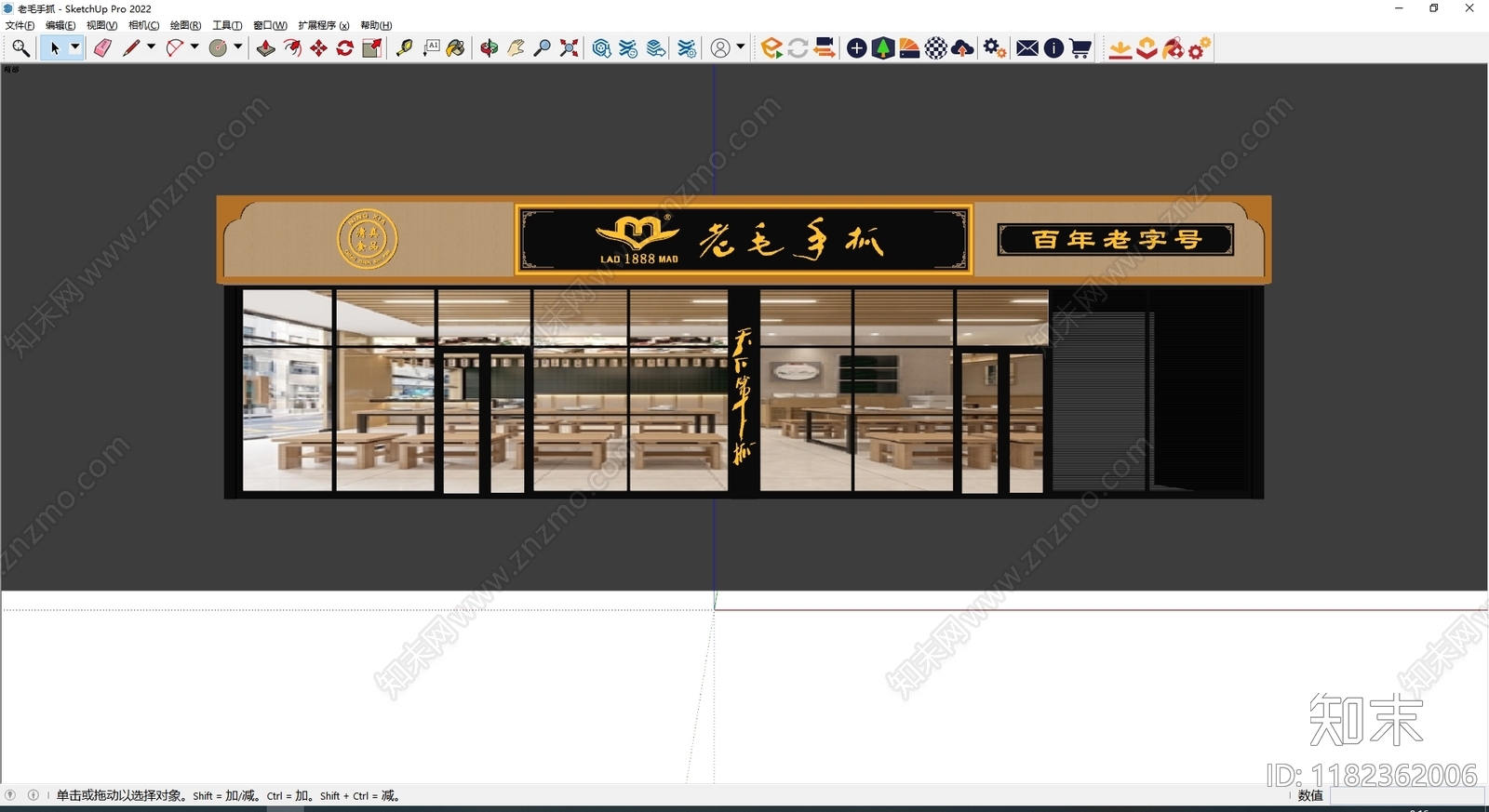Viewport: 1489px width, 812px height.
Task: Click the Enscape objects plus icon
Action: [x=857, y=48]
